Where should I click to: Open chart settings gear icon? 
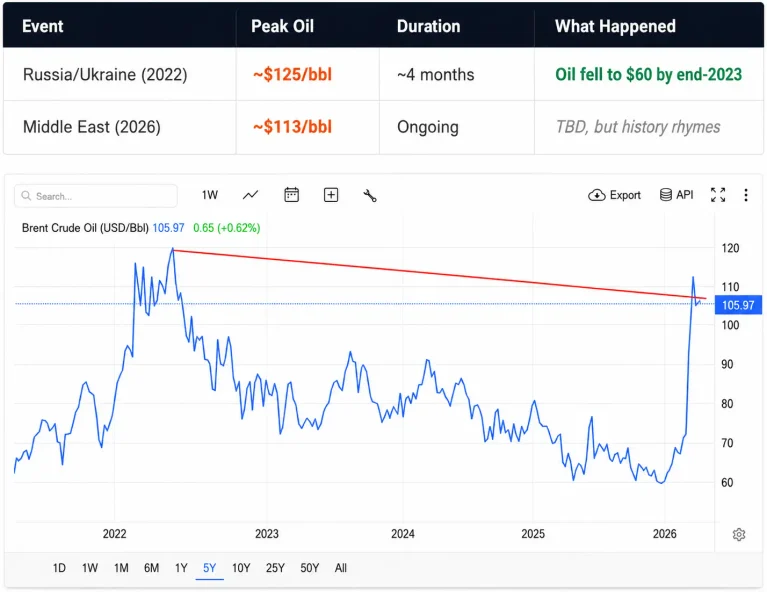(739, 534)
